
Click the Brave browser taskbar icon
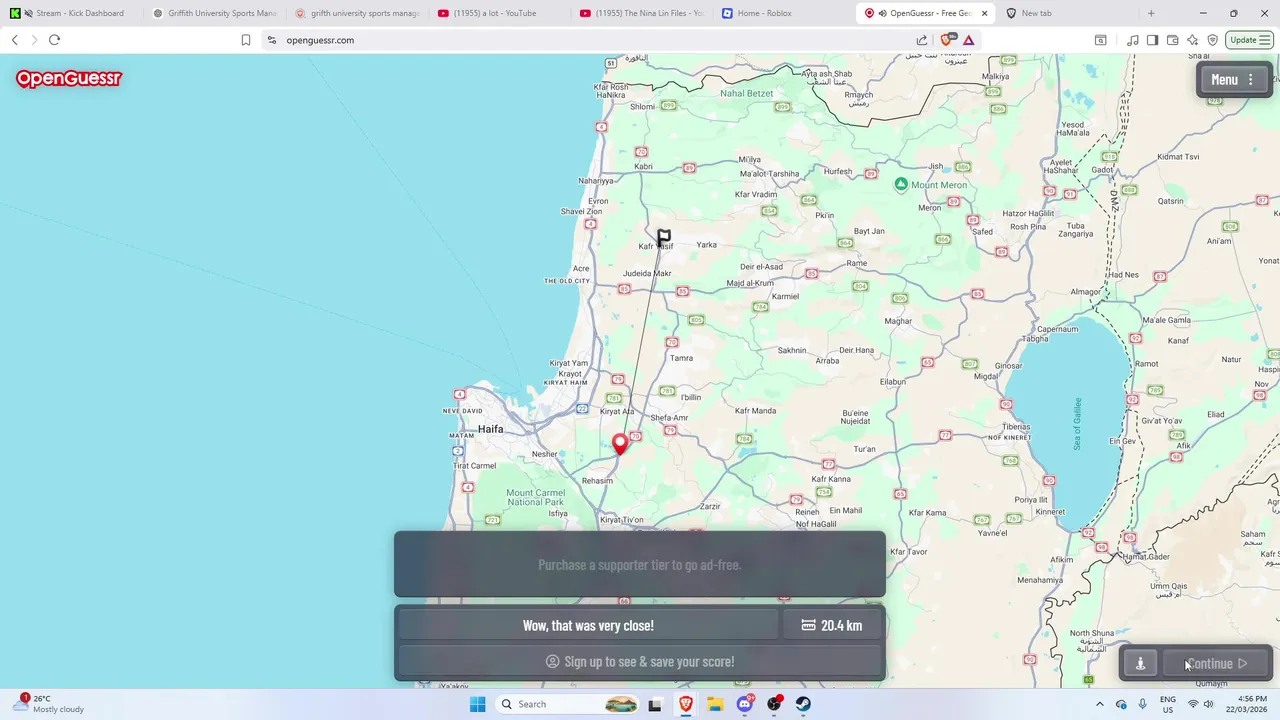pos(685,704)
